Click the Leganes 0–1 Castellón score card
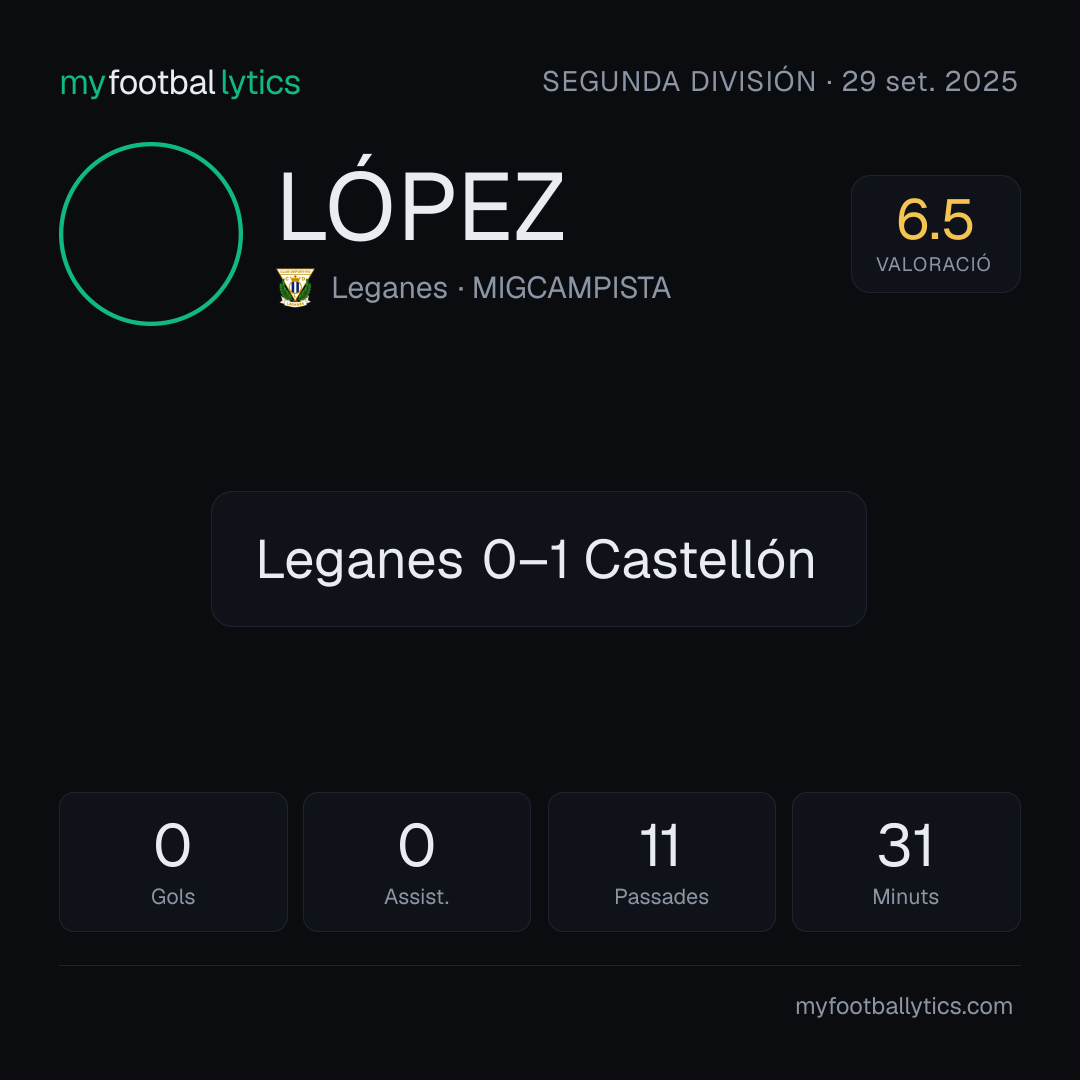This screenshot has height=1080, width=1080. coord(539,559)
